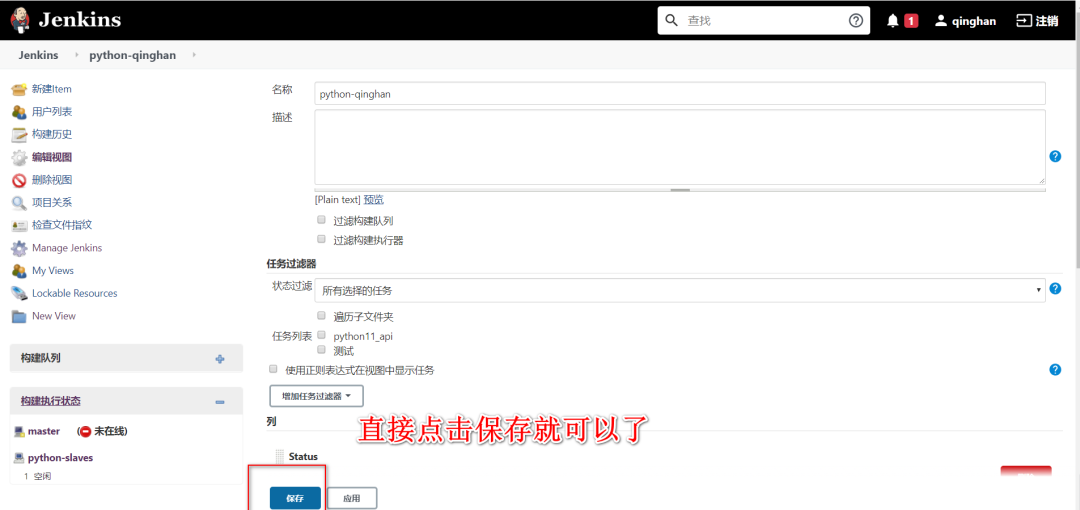Click the Status column drag handle

tap(280, 457)
